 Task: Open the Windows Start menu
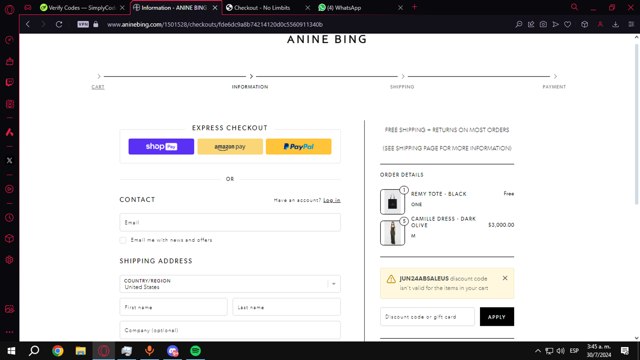point(11,351)
